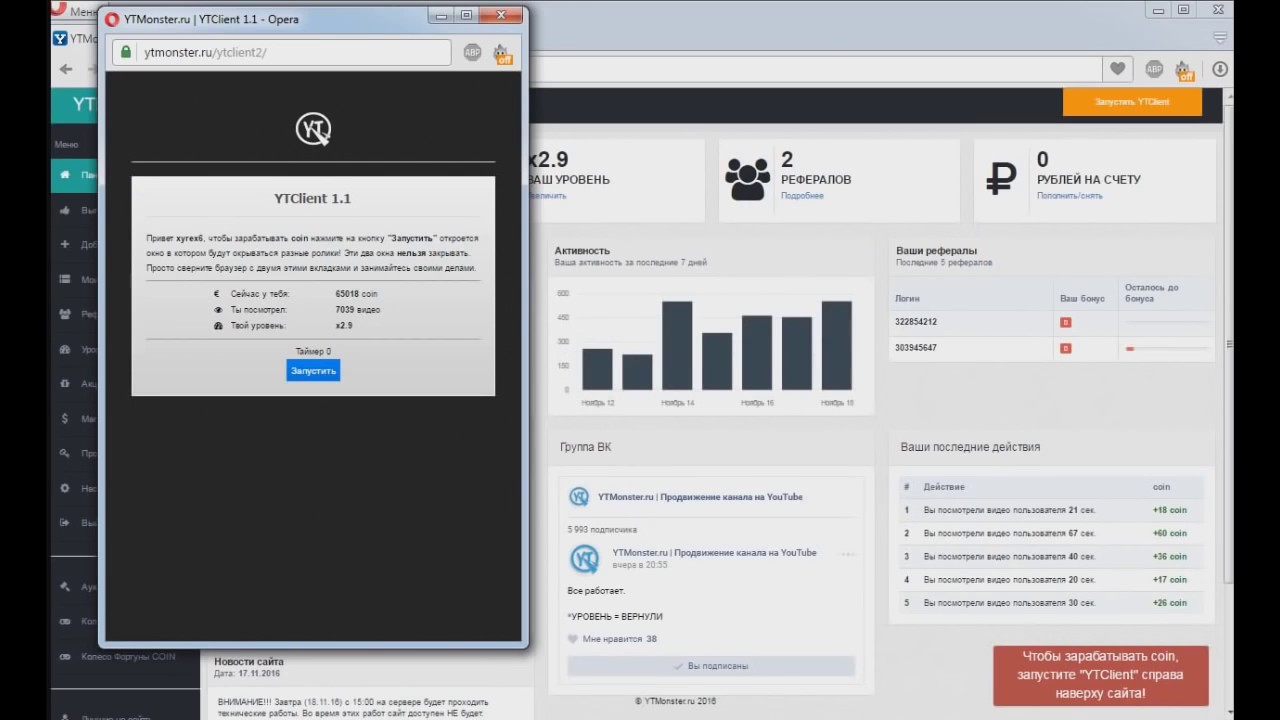
Task: Click the activity bar at Ноябрь 12
Action: click(597, 369)
